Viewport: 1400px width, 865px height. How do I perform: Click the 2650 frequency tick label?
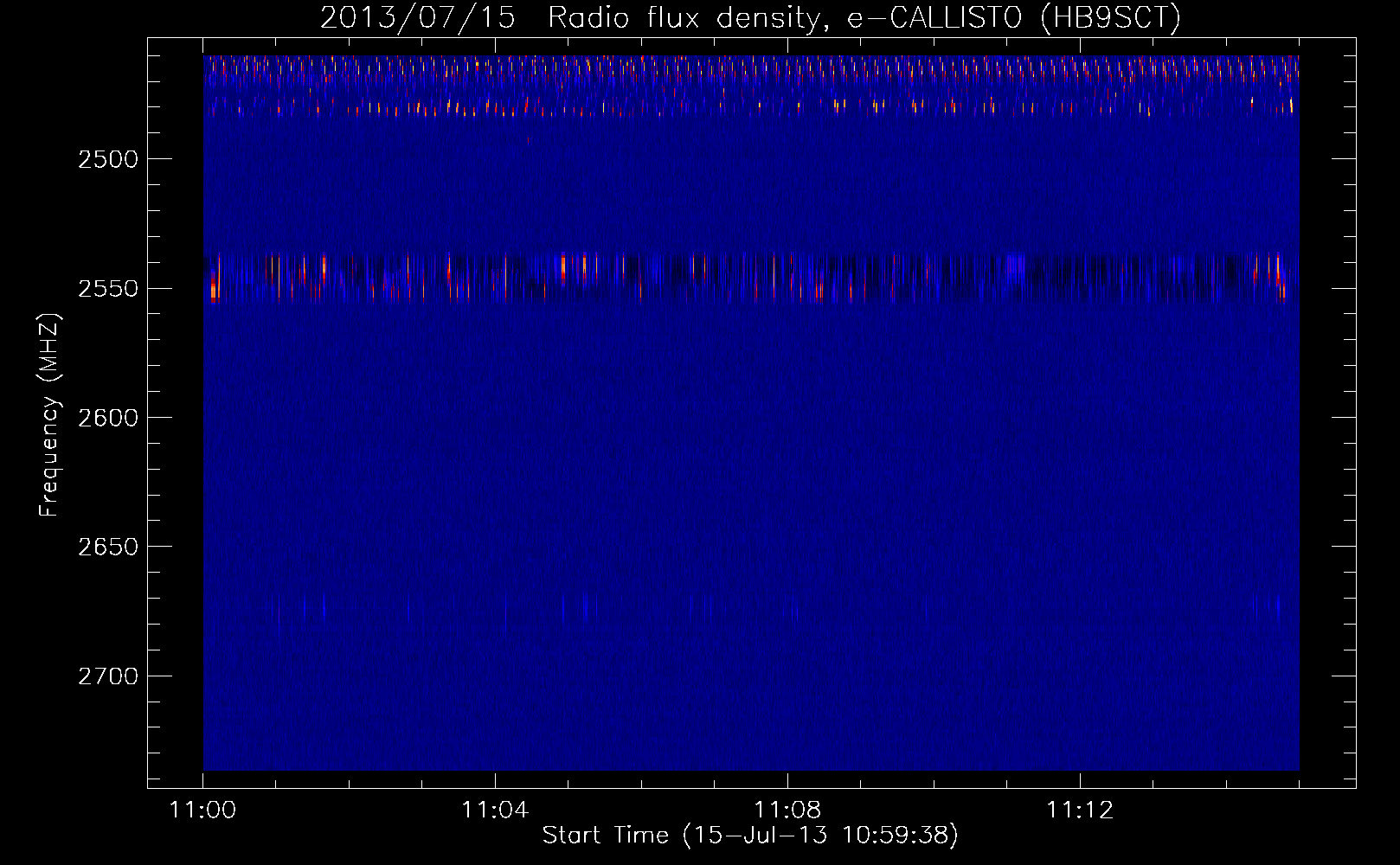tap(108, 547)
